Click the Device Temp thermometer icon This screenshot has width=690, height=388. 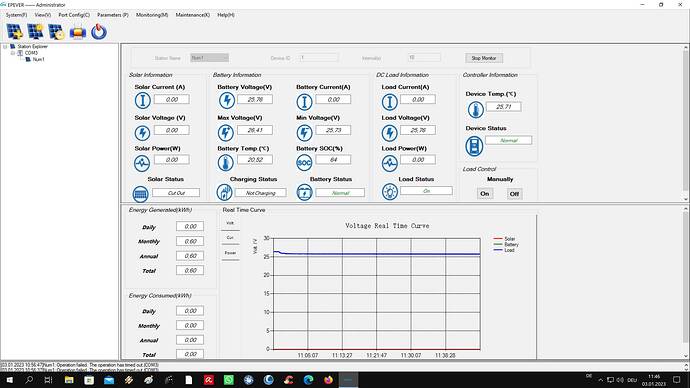[475, 110]
